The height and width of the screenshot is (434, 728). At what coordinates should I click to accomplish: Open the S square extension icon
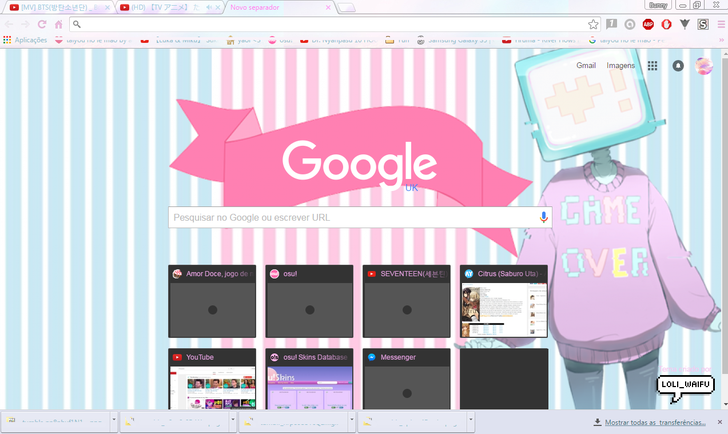tap(703, 24)
